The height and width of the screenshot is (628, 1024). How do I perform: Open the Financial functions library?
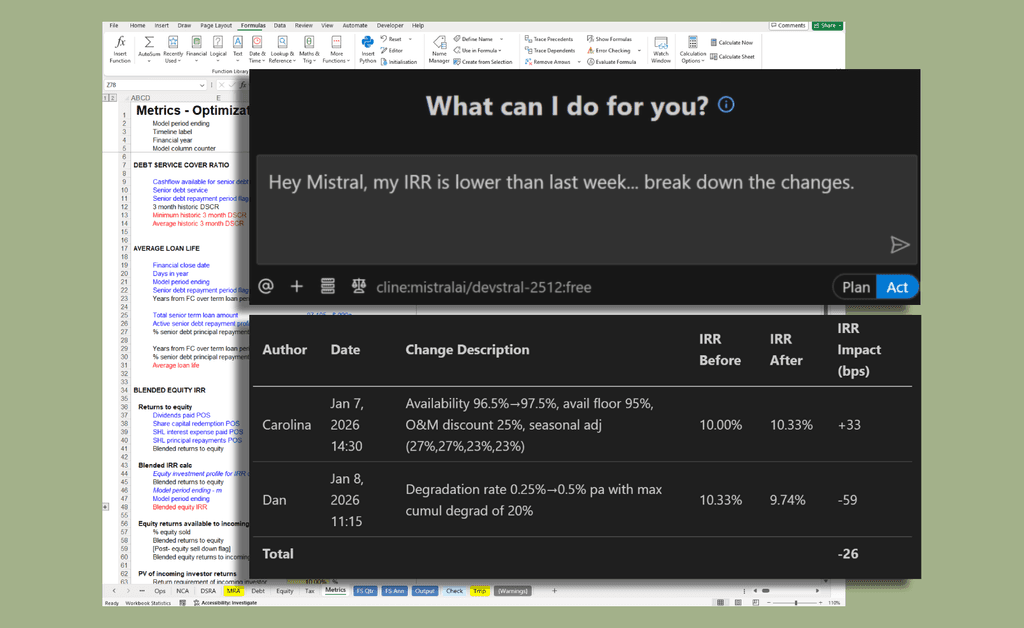197,47
